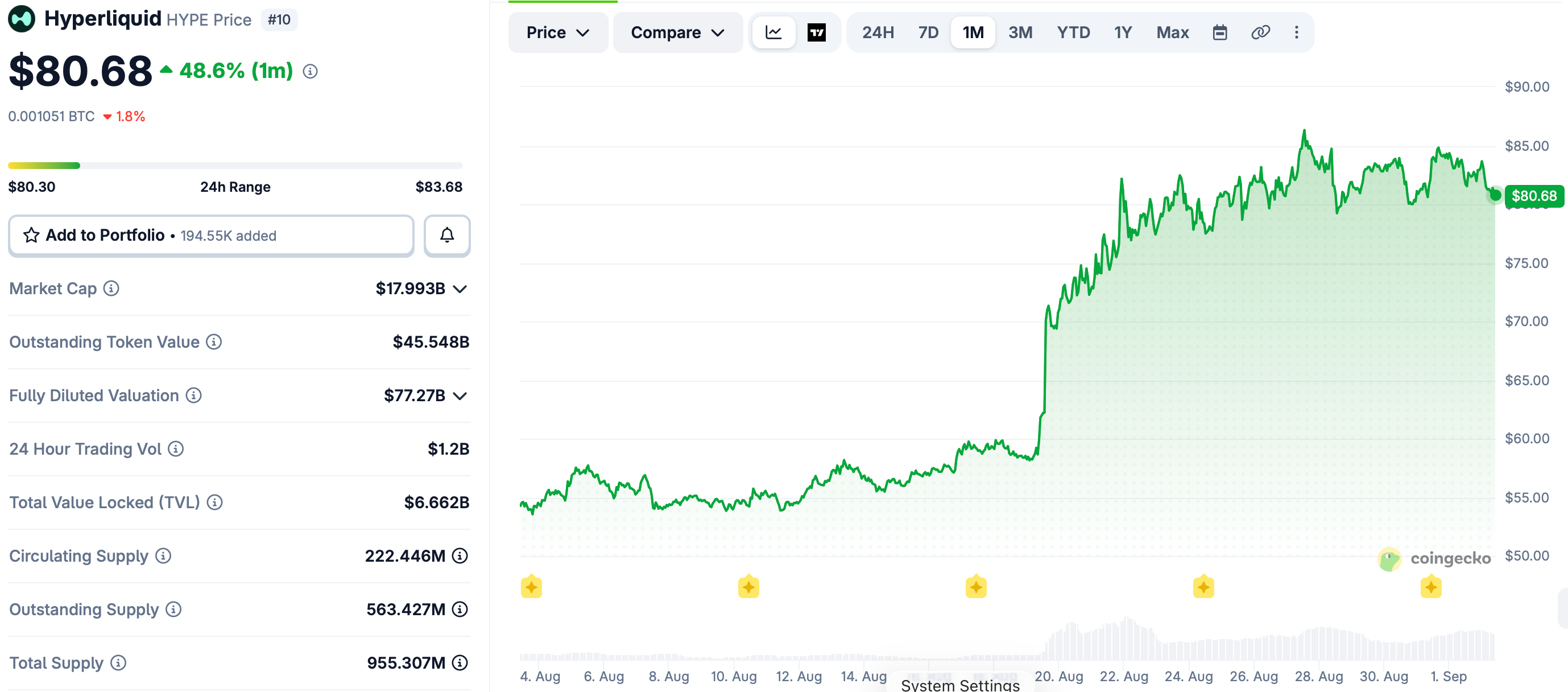Click the news marker near 24. Aug
Image resolution: width=1568 pixels, height=692 pixels.
pyautogui.click(x=1203, y=587)
